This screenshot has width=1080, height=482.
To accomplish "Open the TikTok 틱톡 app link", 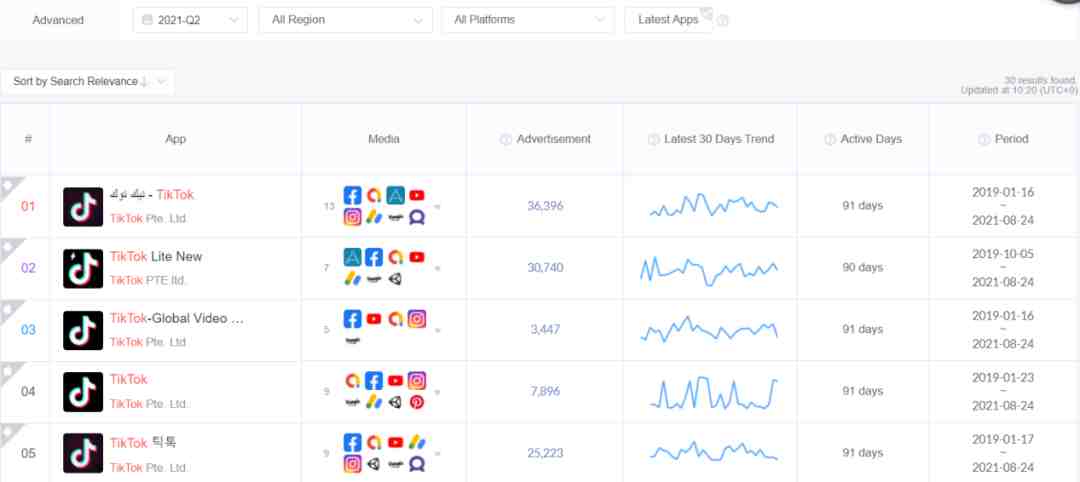I will tap(143, 443).
